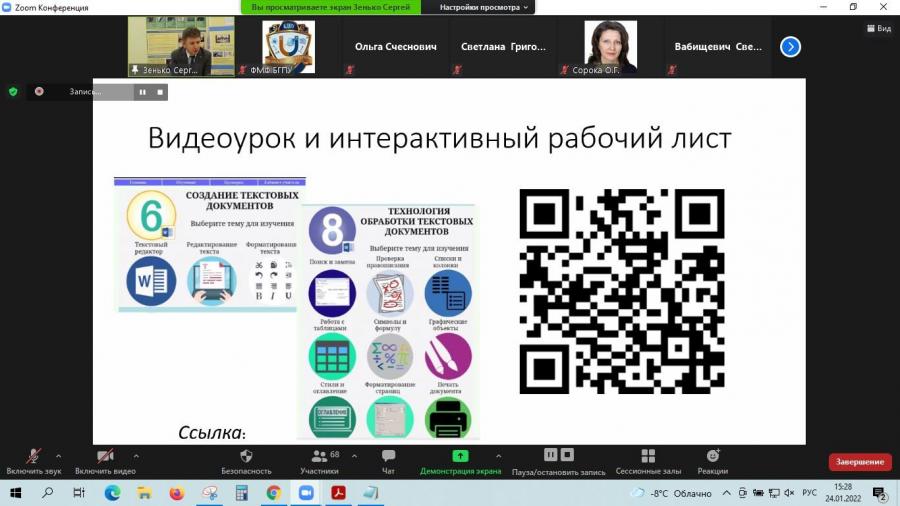Viewport: 900px width, 506px height.
Task: Open the Reactions (Реакции) smiley icon
Action: 713,456
